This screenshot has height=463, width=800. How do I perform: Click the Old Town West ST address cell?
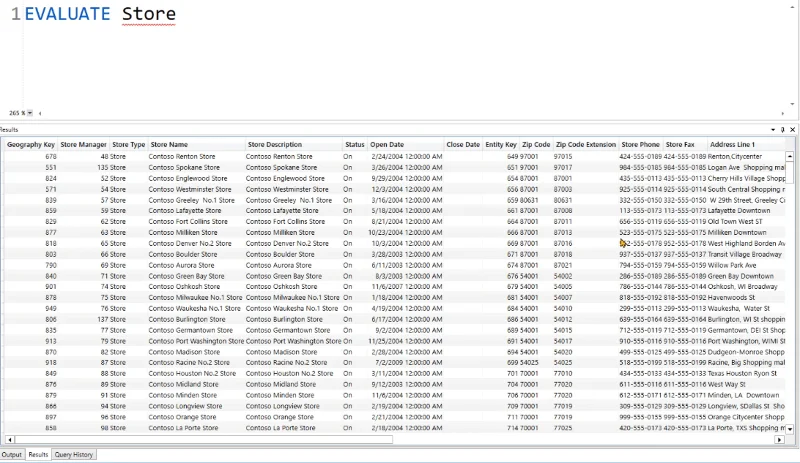click(746, 222)
